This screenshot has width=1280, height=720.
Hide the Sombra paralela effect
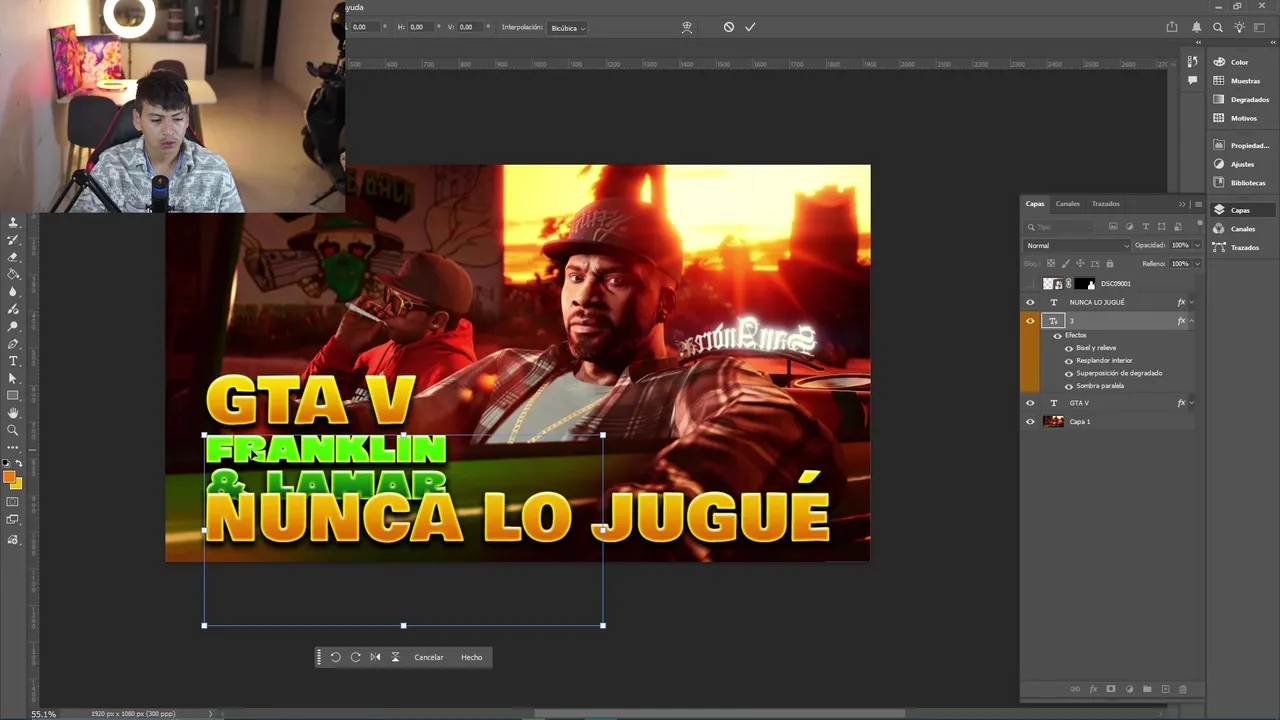(1069, 386)
